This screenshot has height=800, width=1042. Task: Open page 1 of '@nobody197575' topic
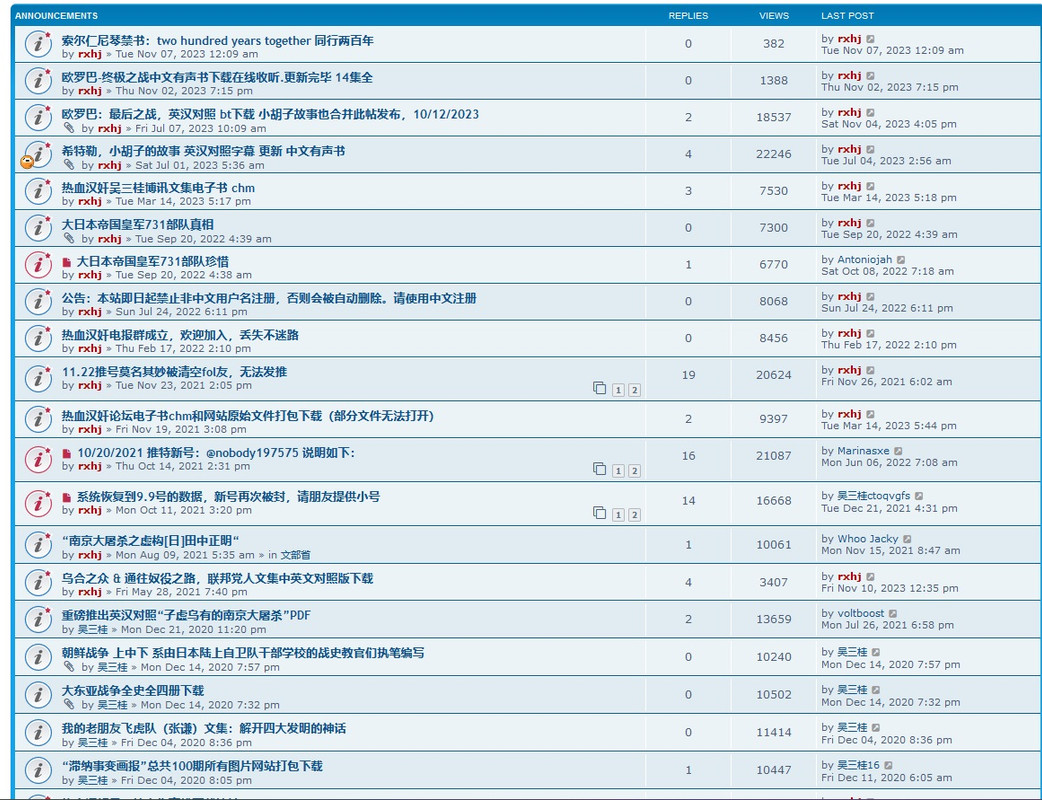pos(618,470)
